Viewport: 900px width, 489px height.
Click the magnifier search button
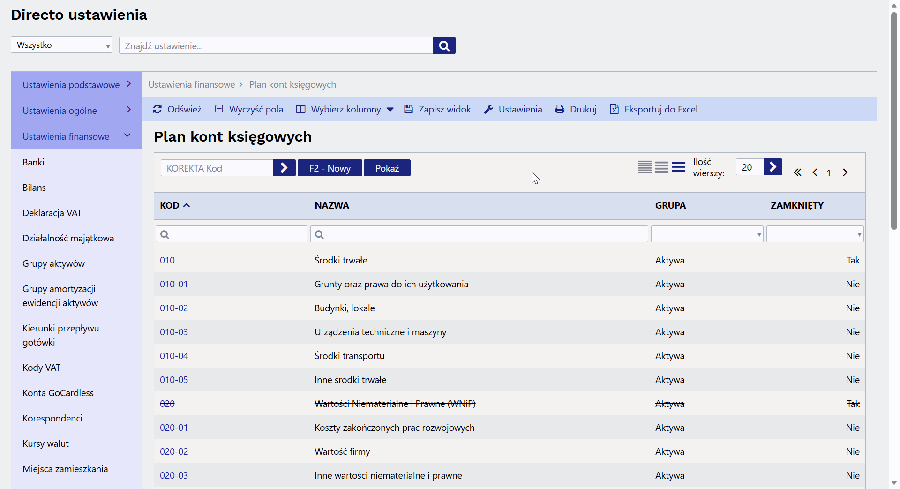pos(444,45)
